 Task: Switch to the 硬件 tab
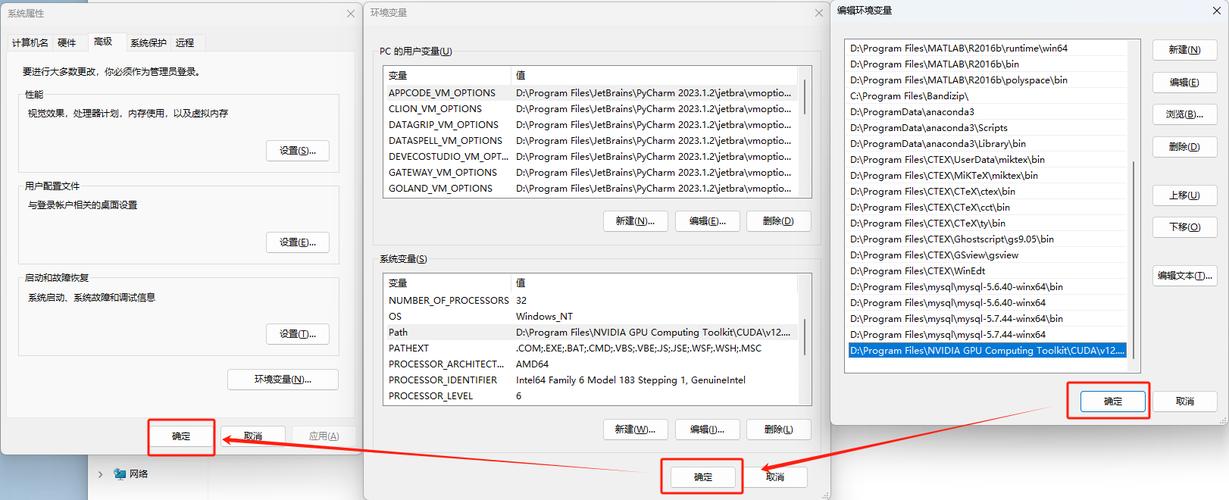click(x=67, y=42)
